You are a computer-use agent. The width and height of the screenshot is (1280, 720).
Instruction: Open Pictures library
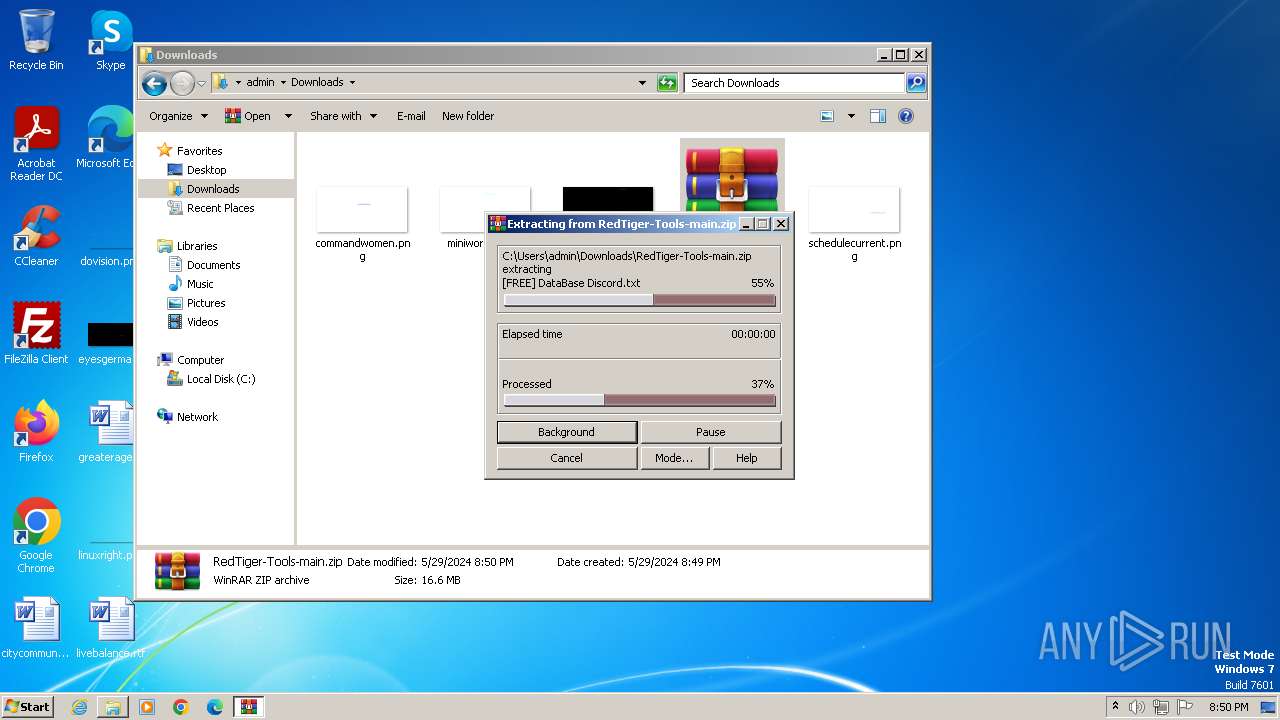(x=206, y=303)
